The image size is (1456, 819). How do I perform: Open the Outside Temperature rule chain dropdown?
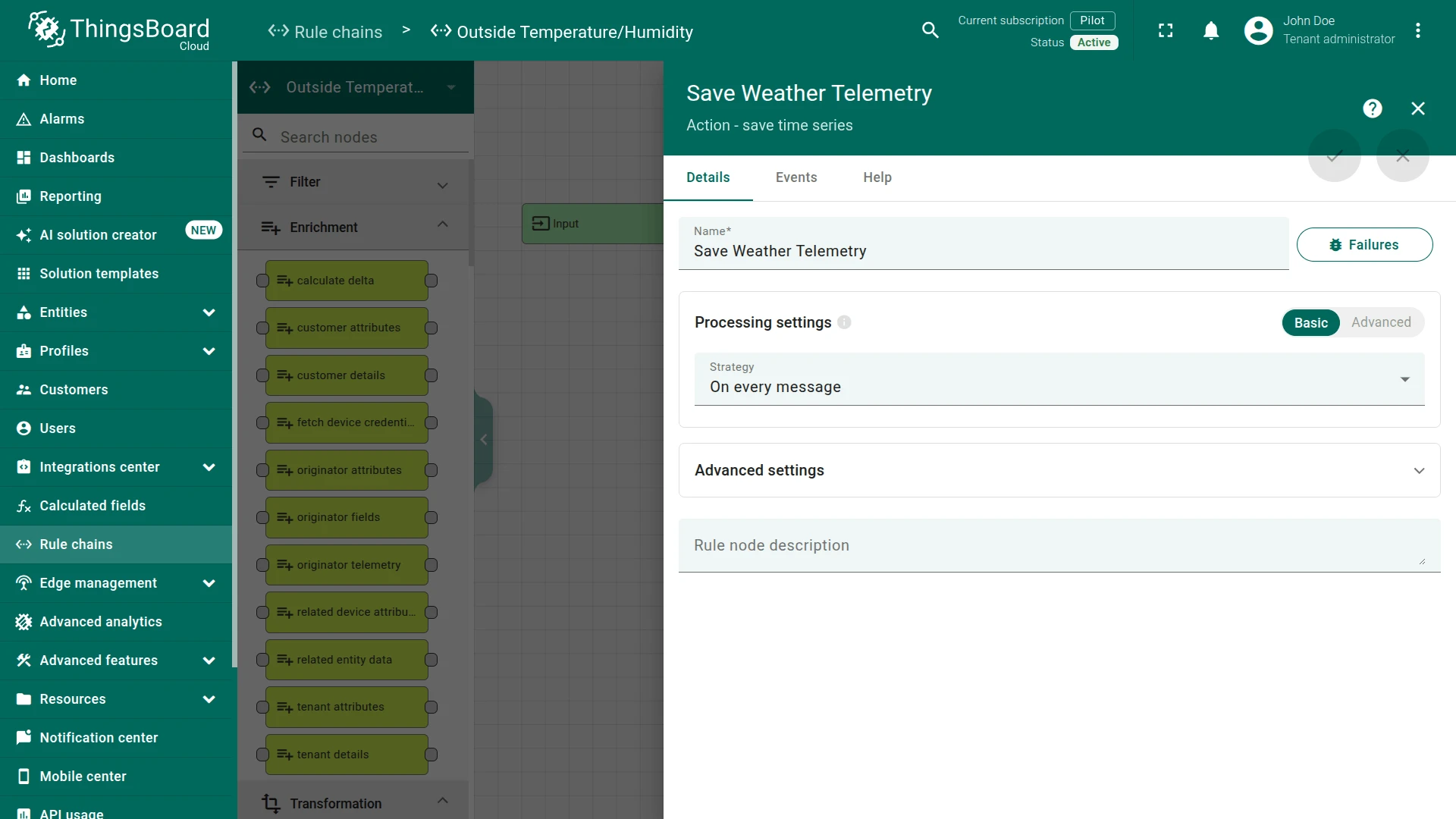(x=356, y=87)
